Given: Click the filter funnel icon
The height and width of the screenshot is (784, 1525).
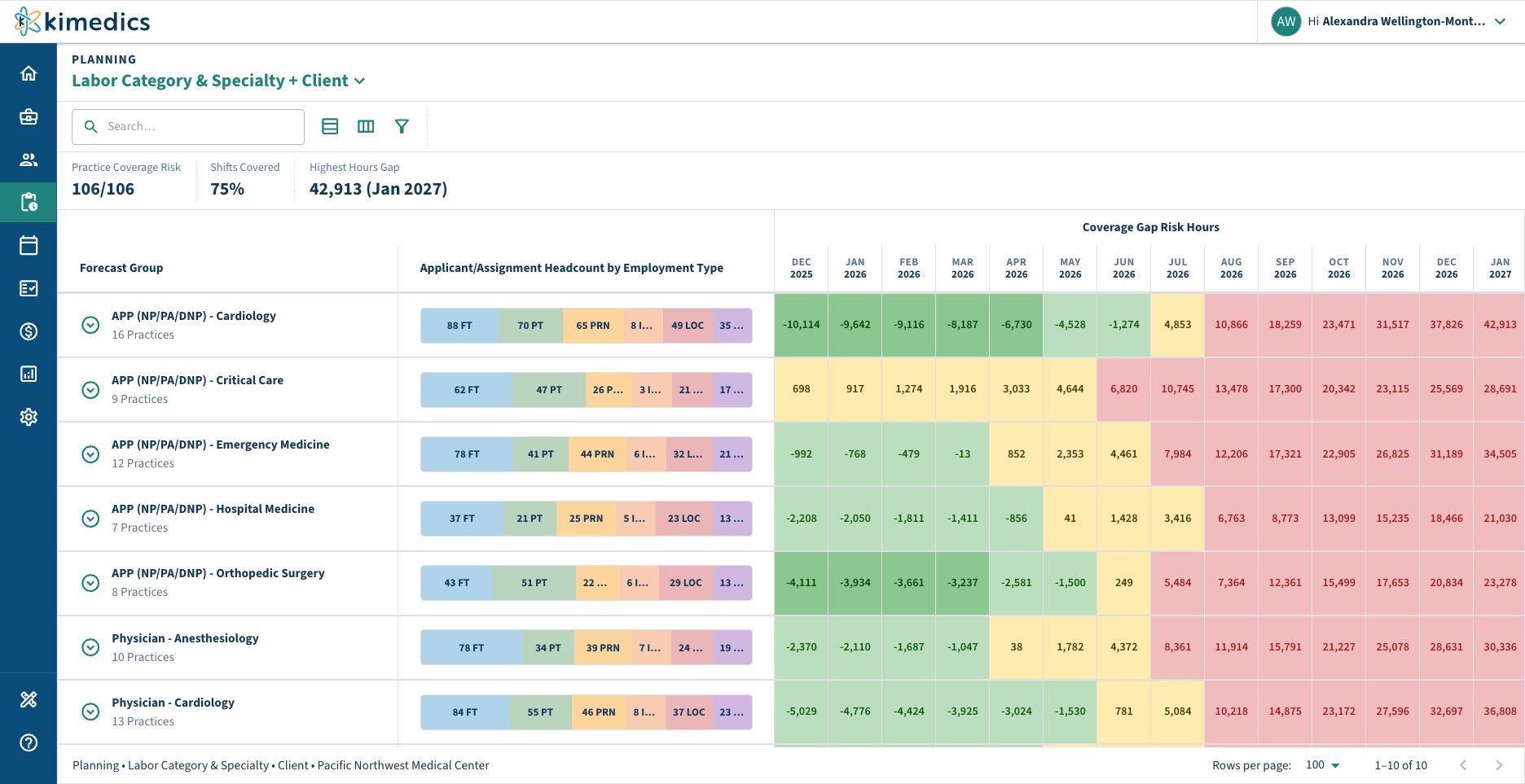Looking at the screenshot, I should tap(402, 126).
